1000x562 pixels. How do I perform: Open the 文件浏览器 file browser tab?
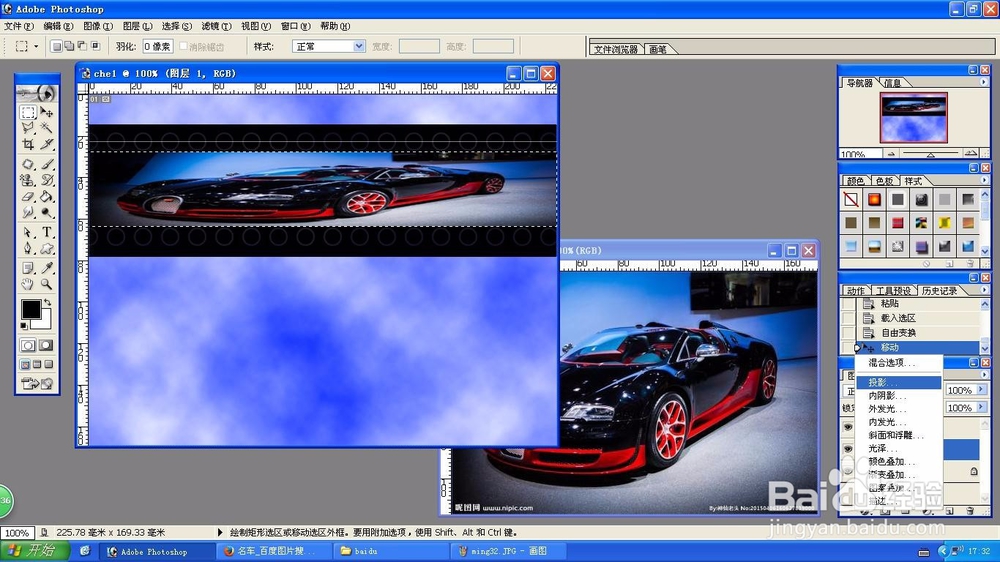coord(615,48)
